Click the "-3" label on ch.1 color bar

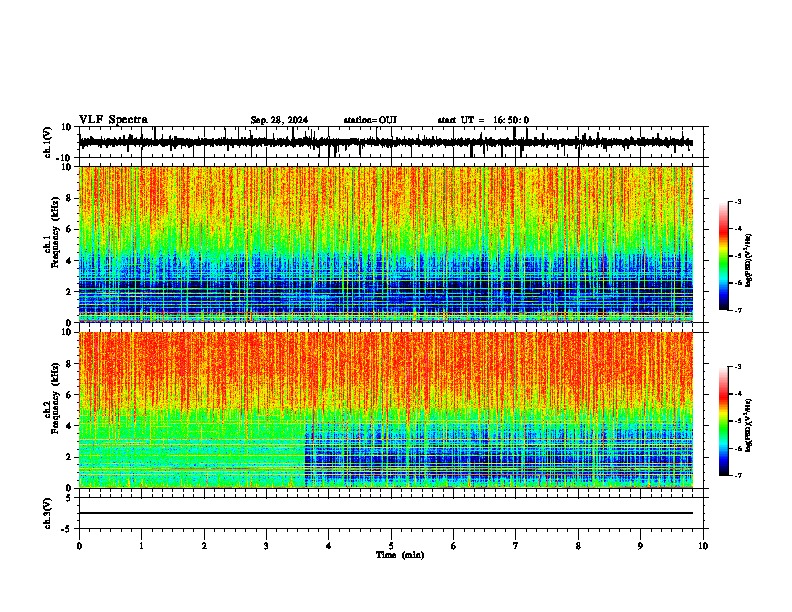click(738, 201)
